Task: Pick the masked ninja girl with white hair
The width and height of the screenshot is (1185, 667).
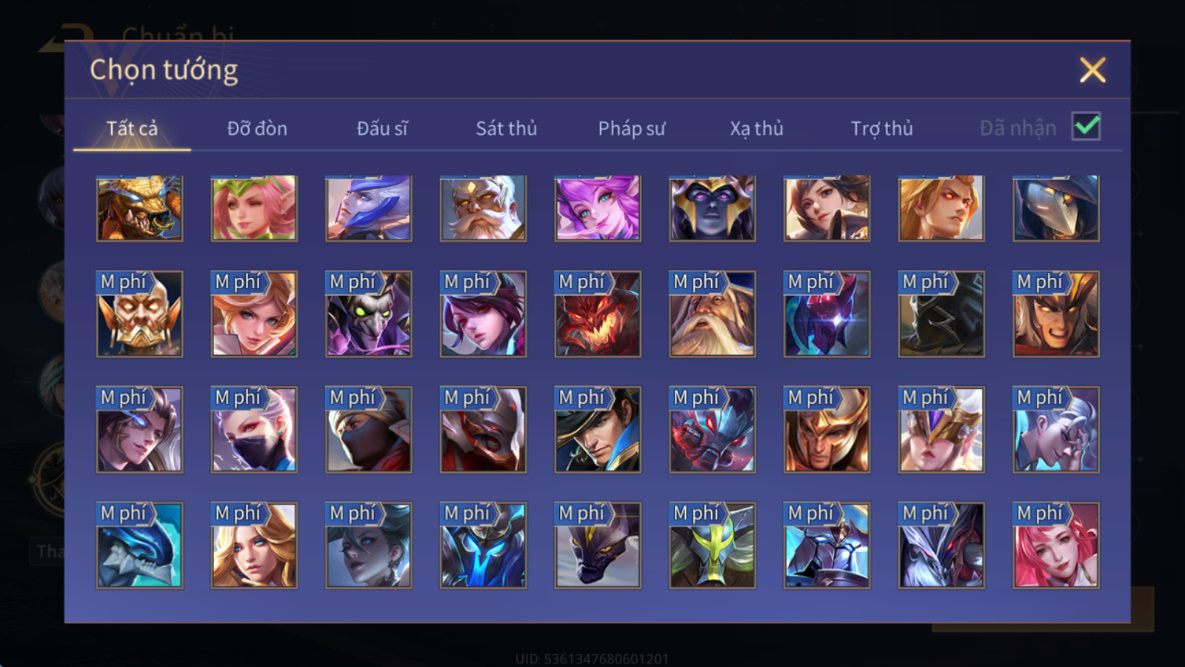Action: pos(254,430)
